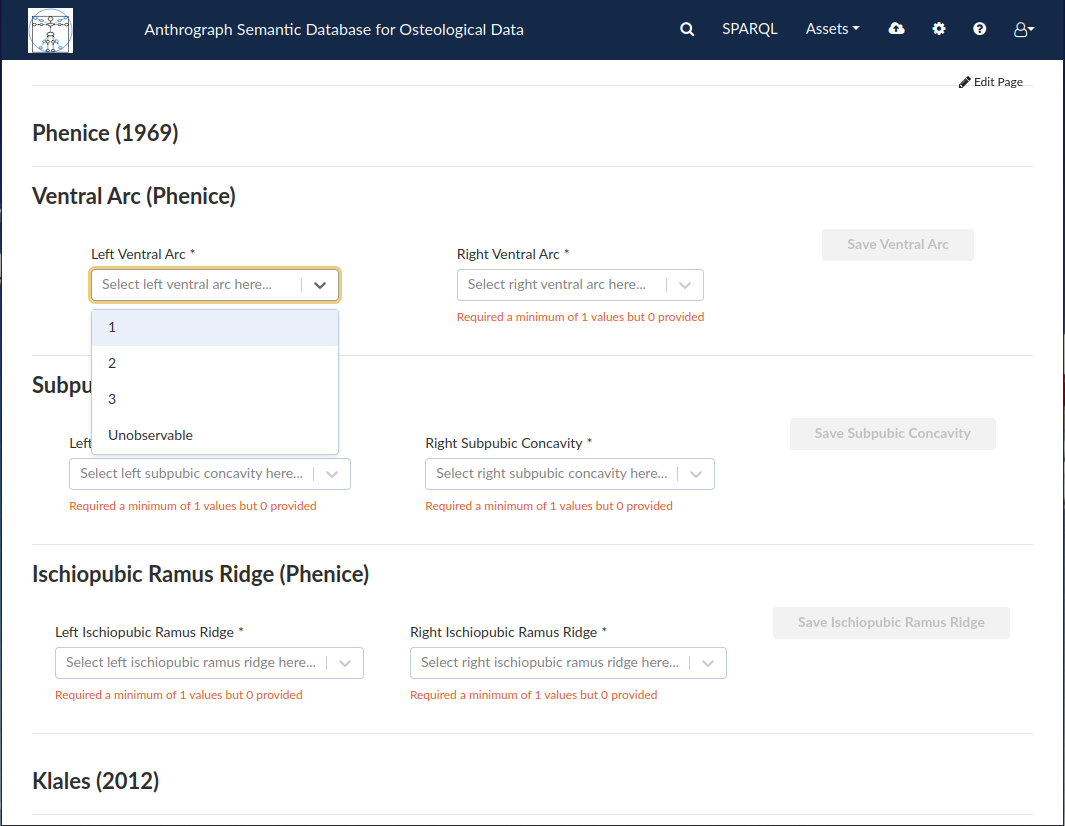Click the Edit Page pencil icon

pyautogui.click(x=964, y=82)
